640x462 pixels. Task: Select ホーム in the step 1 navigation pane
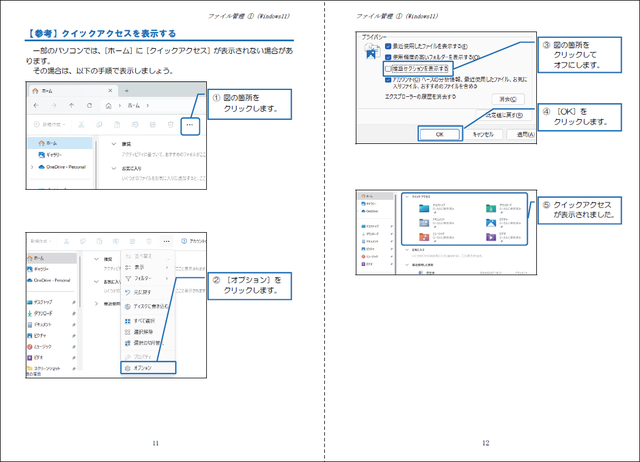[60, 143]
